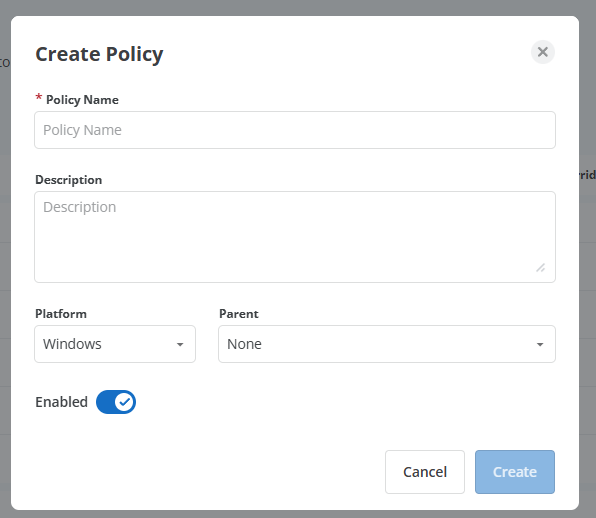Viewport: 596px width, 518px height.
Task: Open the Platform dropdown showing Windows
Action: click(x=115, y=344)
